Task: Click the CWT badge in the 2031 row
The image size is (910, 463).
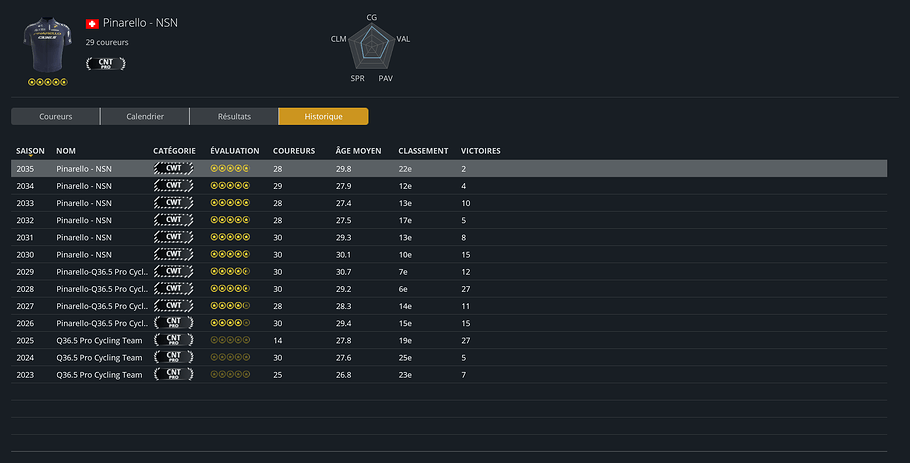Action: (174, 237)
